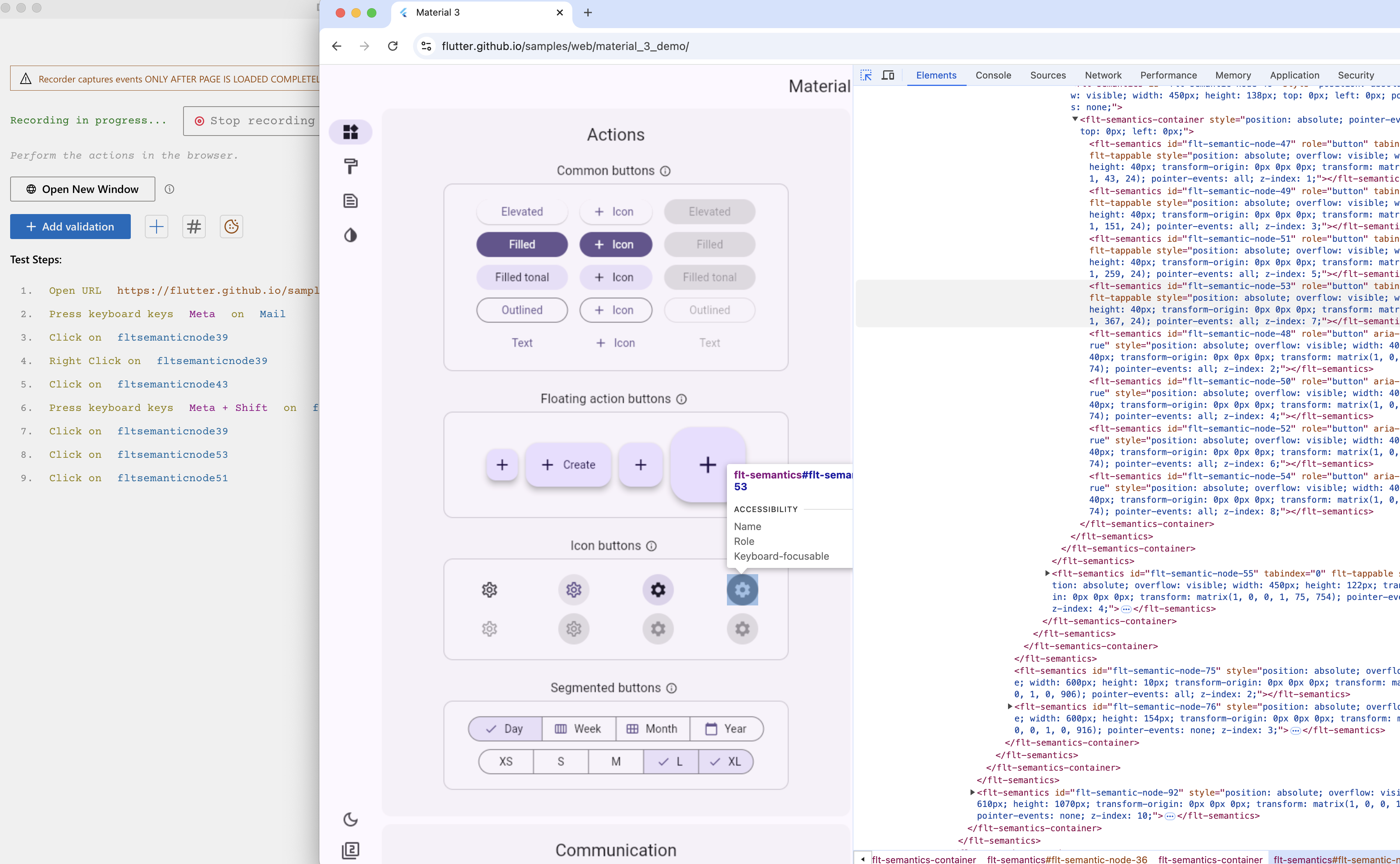1400x864 pixels.
Task: Reload the page in the browser toolbar
Action: 393,46
